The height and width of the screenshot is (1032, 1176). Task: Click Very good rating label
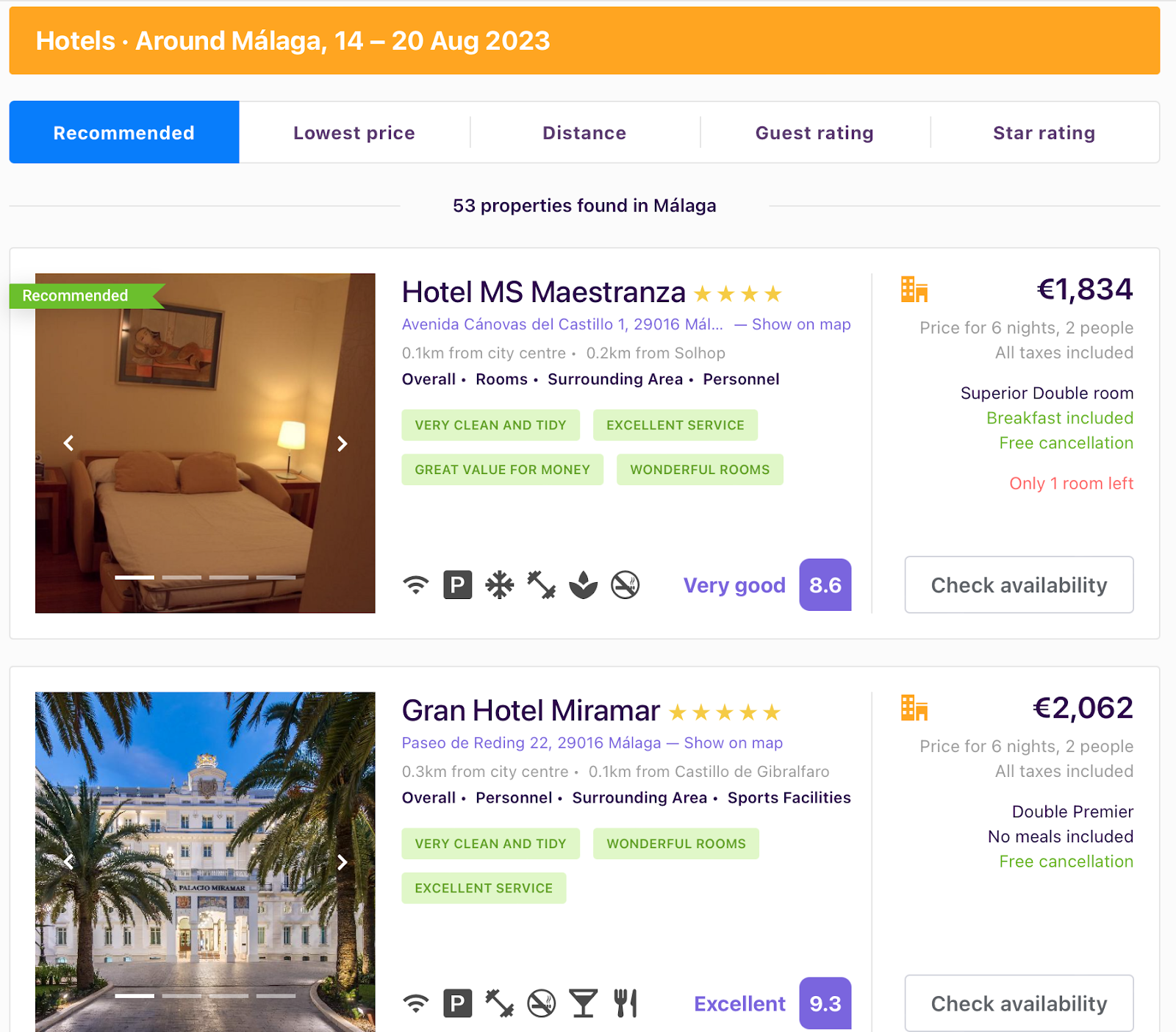click(734, 585)
